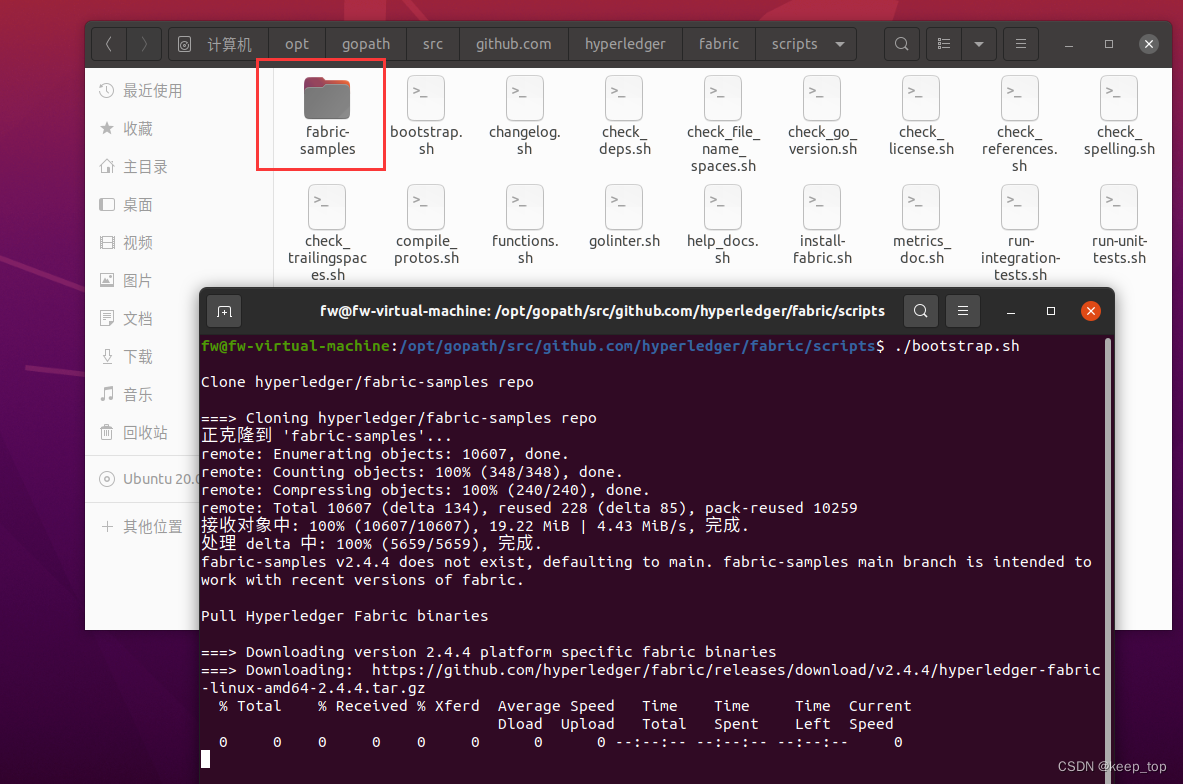This screenshot has height=784, width=1183.
Task: Close the terminal window
Action: (1091, 311)
